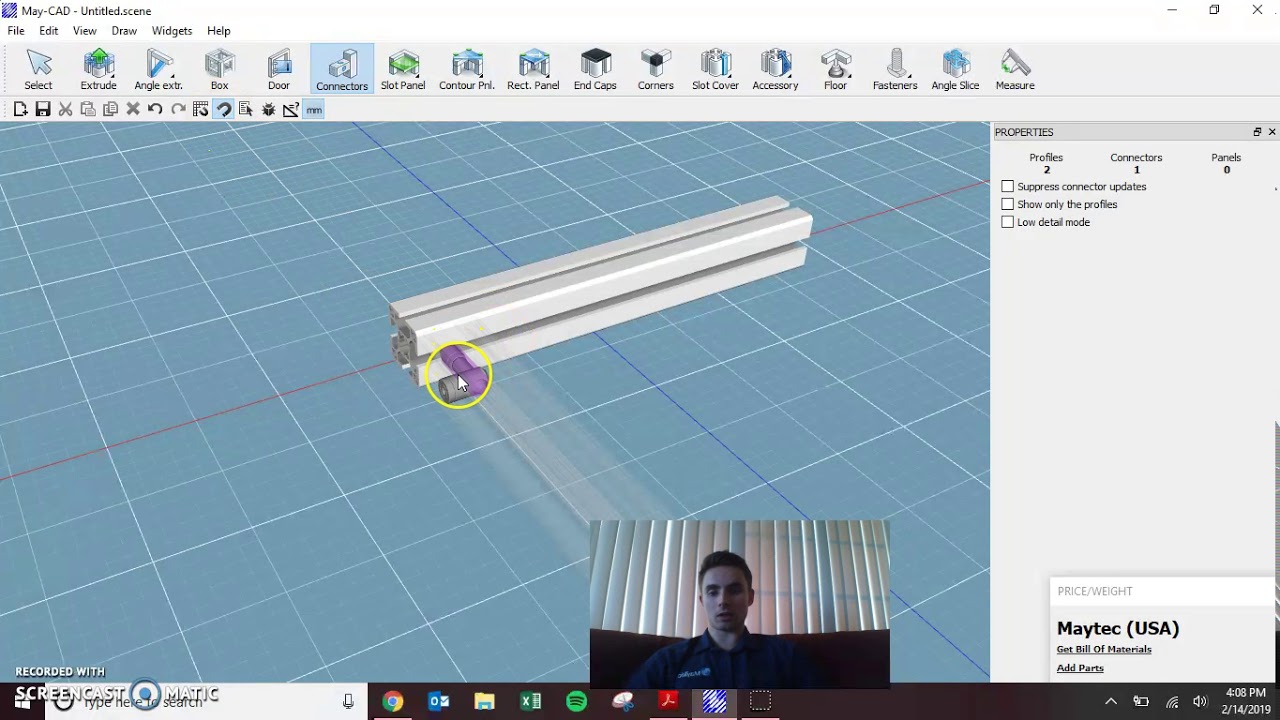This screenshot has height=720, width=1280.
Task: Open the Door tool
Action: [x=279, y=69]
